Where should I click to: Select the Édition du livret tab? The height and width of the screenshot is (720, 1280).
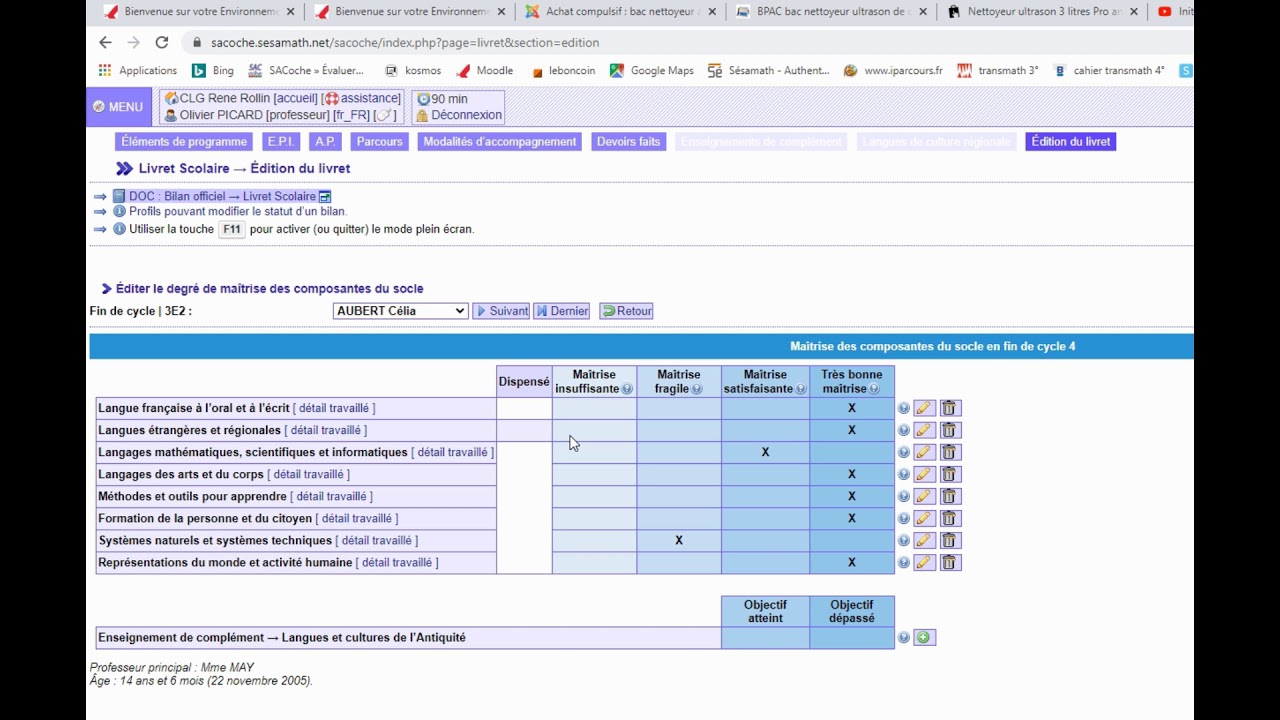click(1071, 142)
